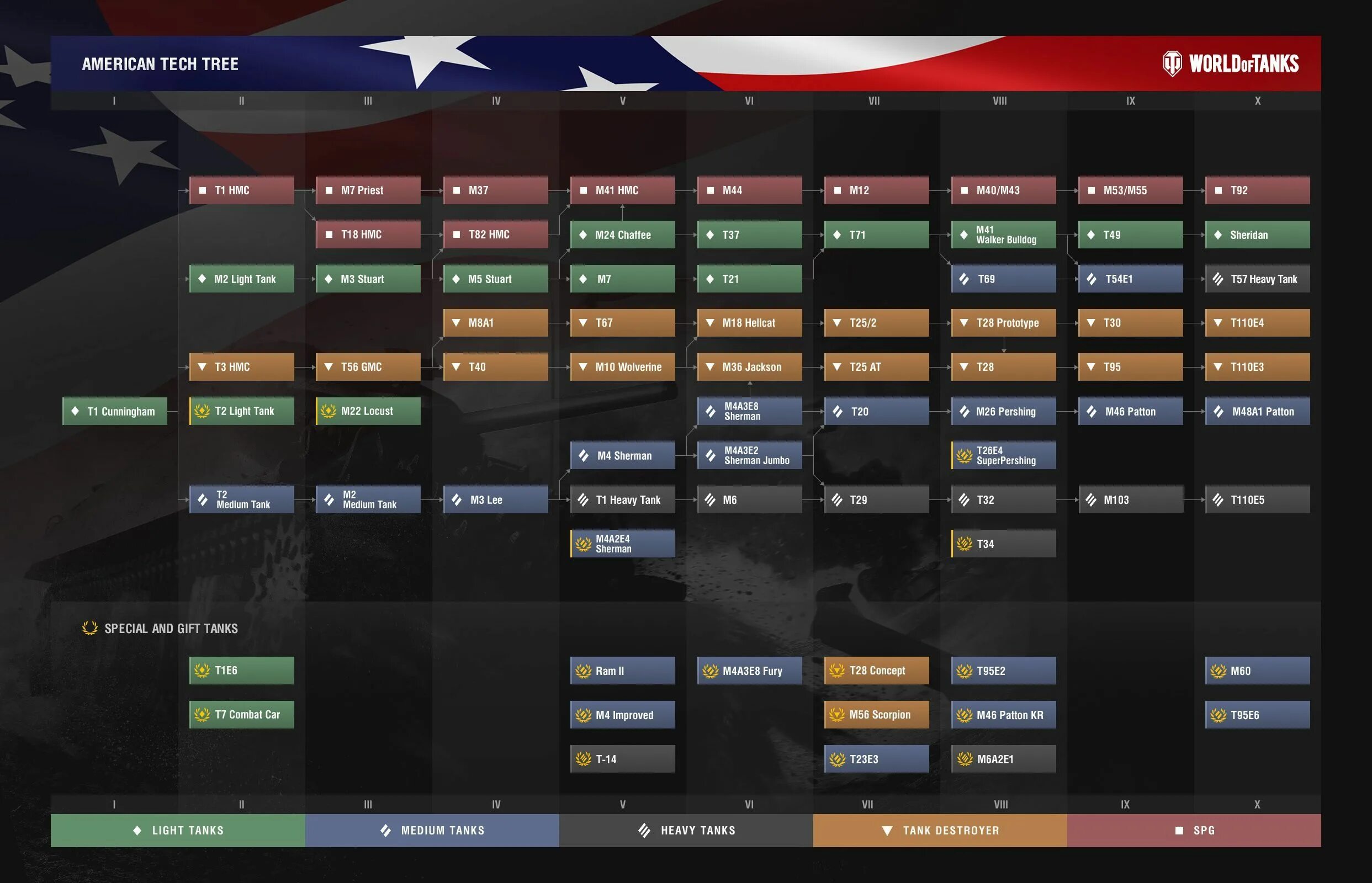This screenshot has width=1372, height=883.
Task: Select T110E5 tier X heavy tank
Action: click(1253, 498)
